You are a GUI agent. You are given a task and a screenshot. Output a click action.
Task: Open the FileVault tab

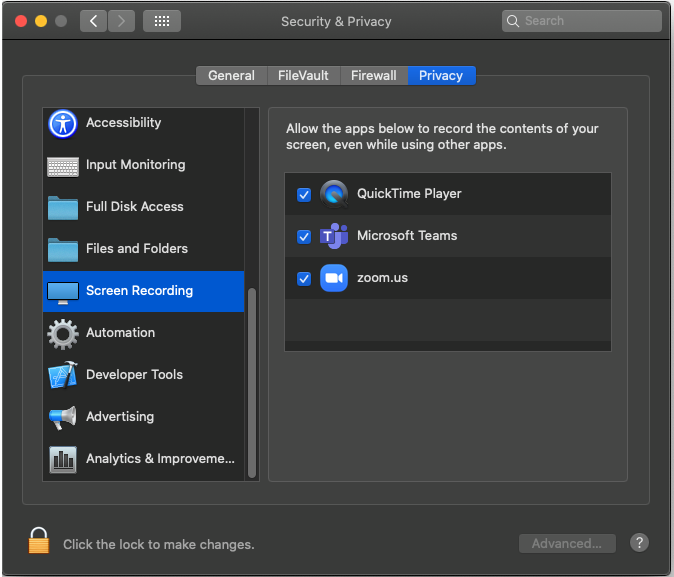(x=303, y=76)
